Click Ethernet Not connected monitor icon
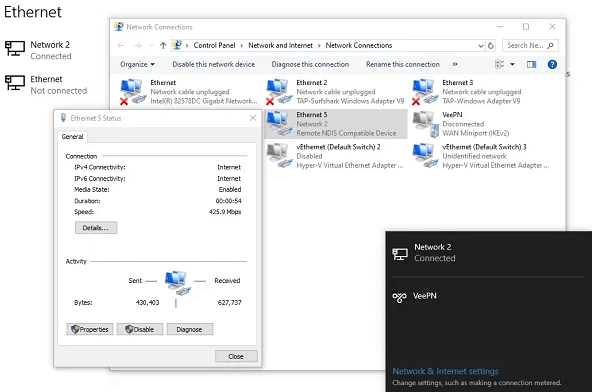 tap(15, 83)
